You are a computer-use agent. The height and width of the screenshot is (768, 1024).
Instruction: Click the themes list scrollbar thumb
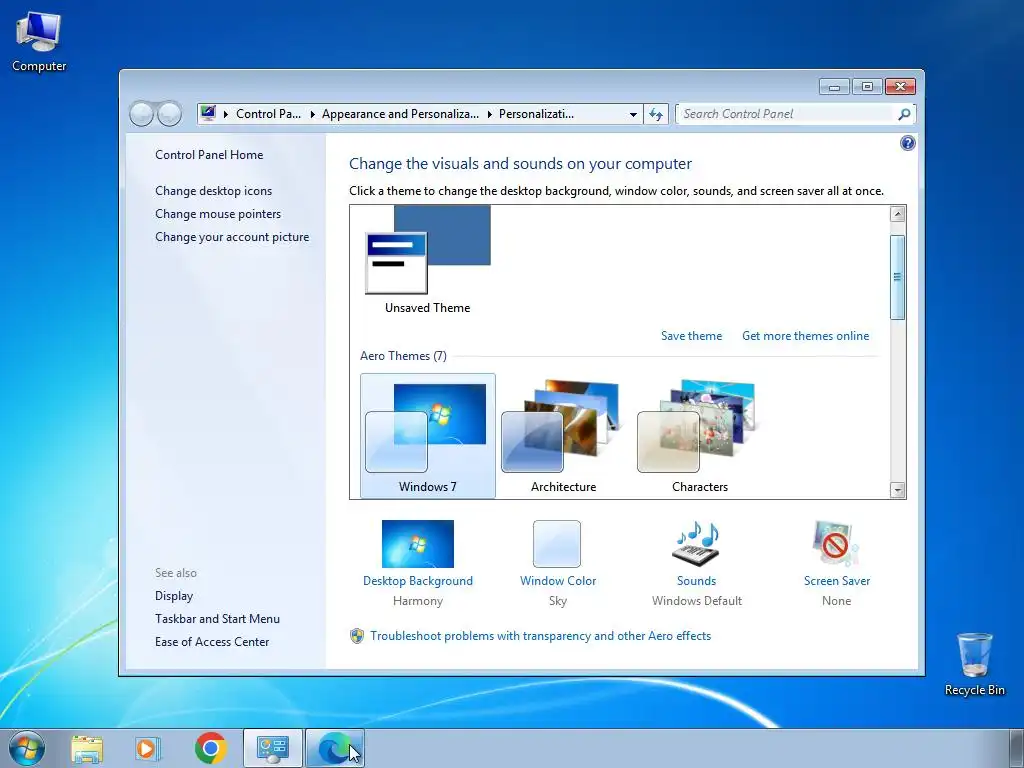tap(897, 277)
